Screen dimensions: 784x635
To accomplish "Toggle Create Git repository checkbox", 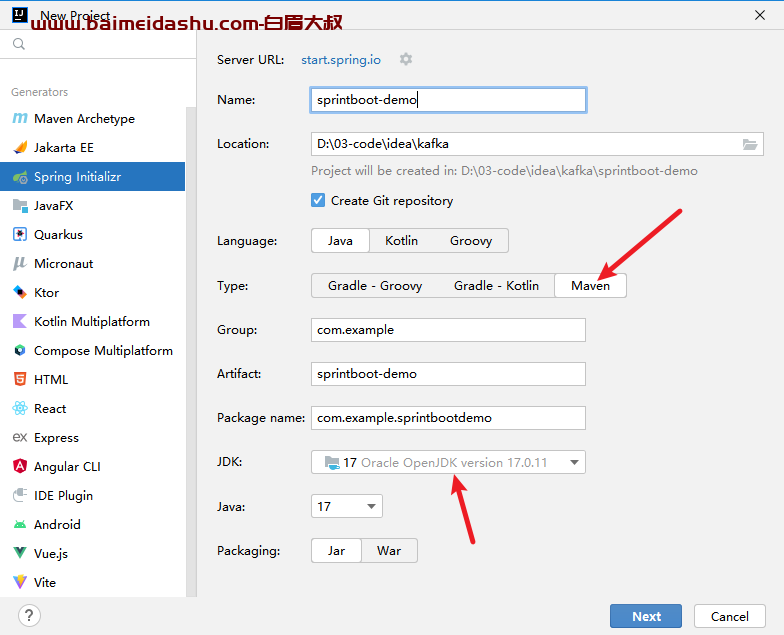I will tap(318, 200).
